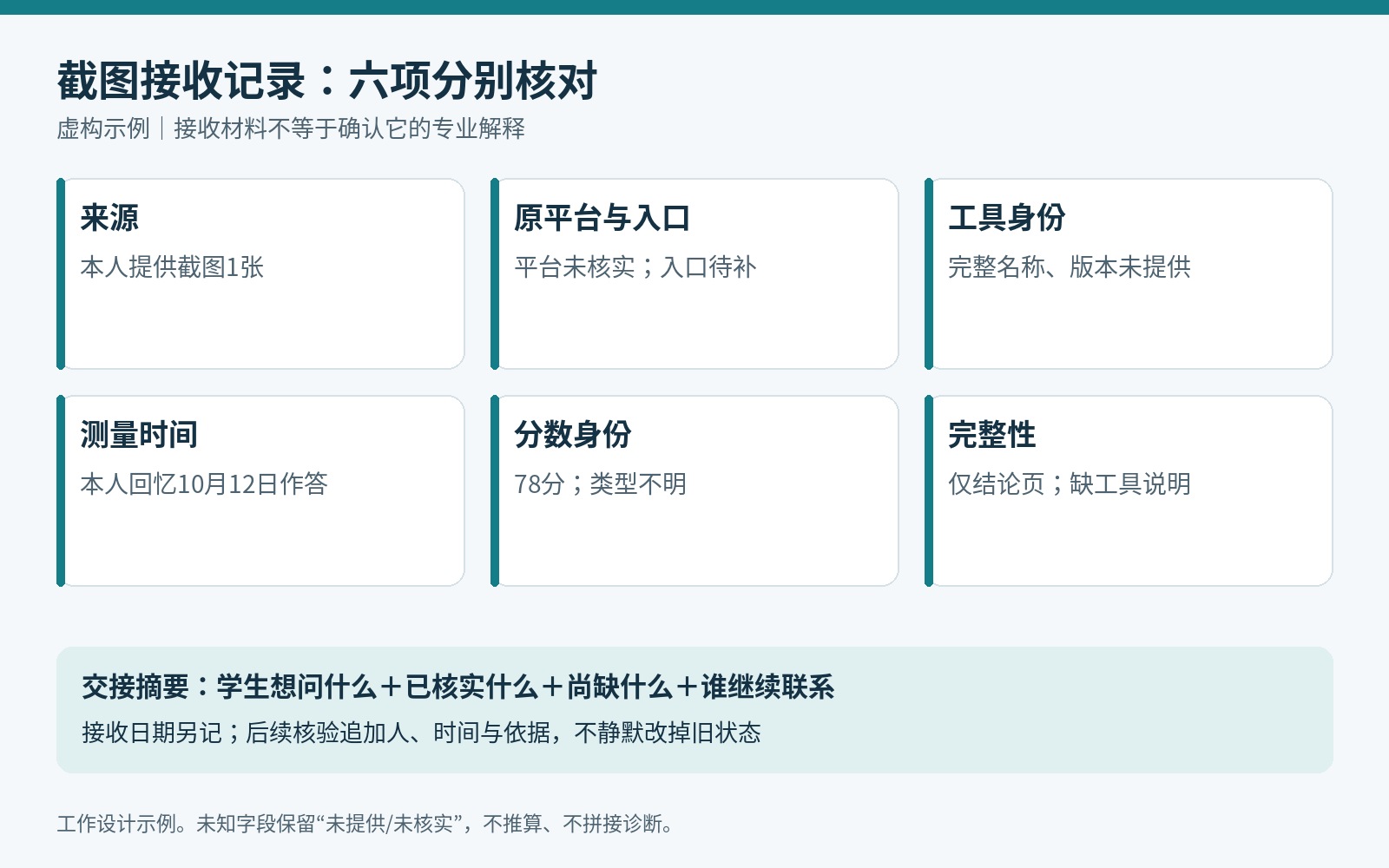Select the 来源 card heading
Viewport: 1389px width, 868px height.
coord(109,218)
